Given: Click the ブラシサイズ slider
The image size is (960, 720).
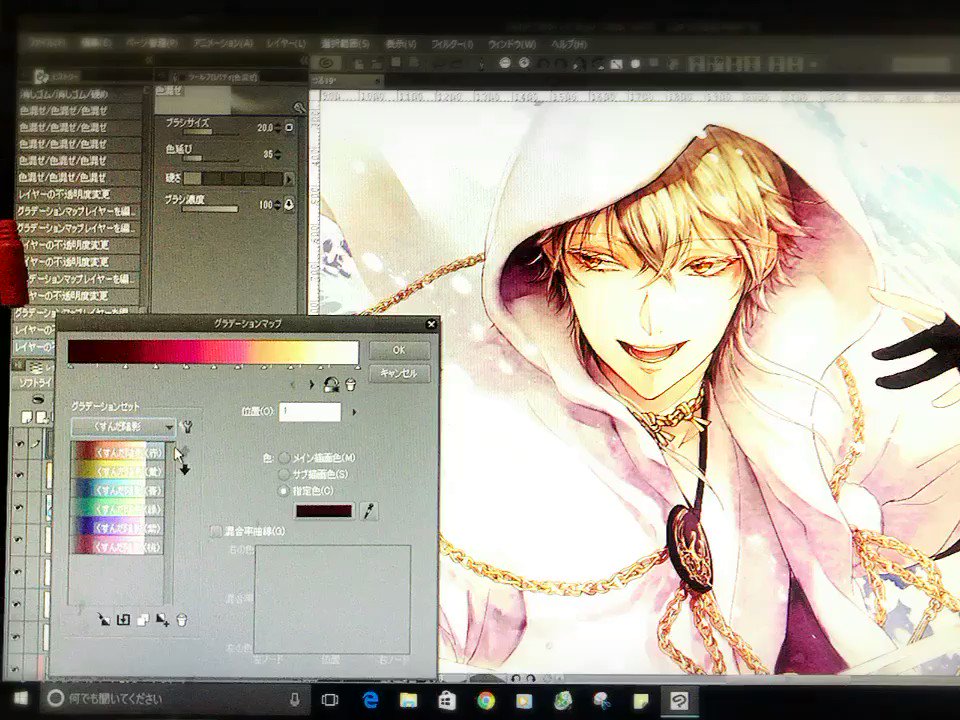Looking at the screenshot, I should pyautogui.click(x=211, y=132).
